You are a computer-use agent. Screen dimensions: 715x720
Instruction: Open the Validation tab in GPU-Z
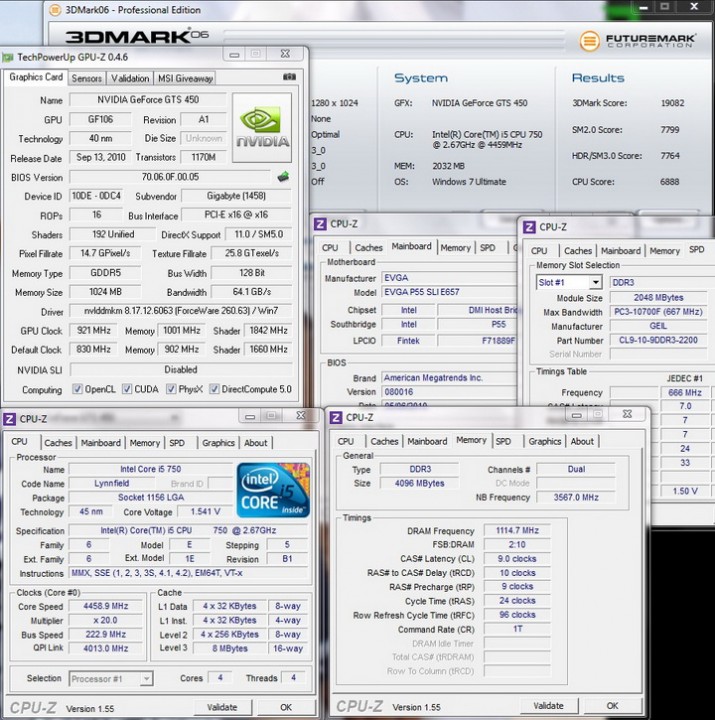click(x=130, y=79)
